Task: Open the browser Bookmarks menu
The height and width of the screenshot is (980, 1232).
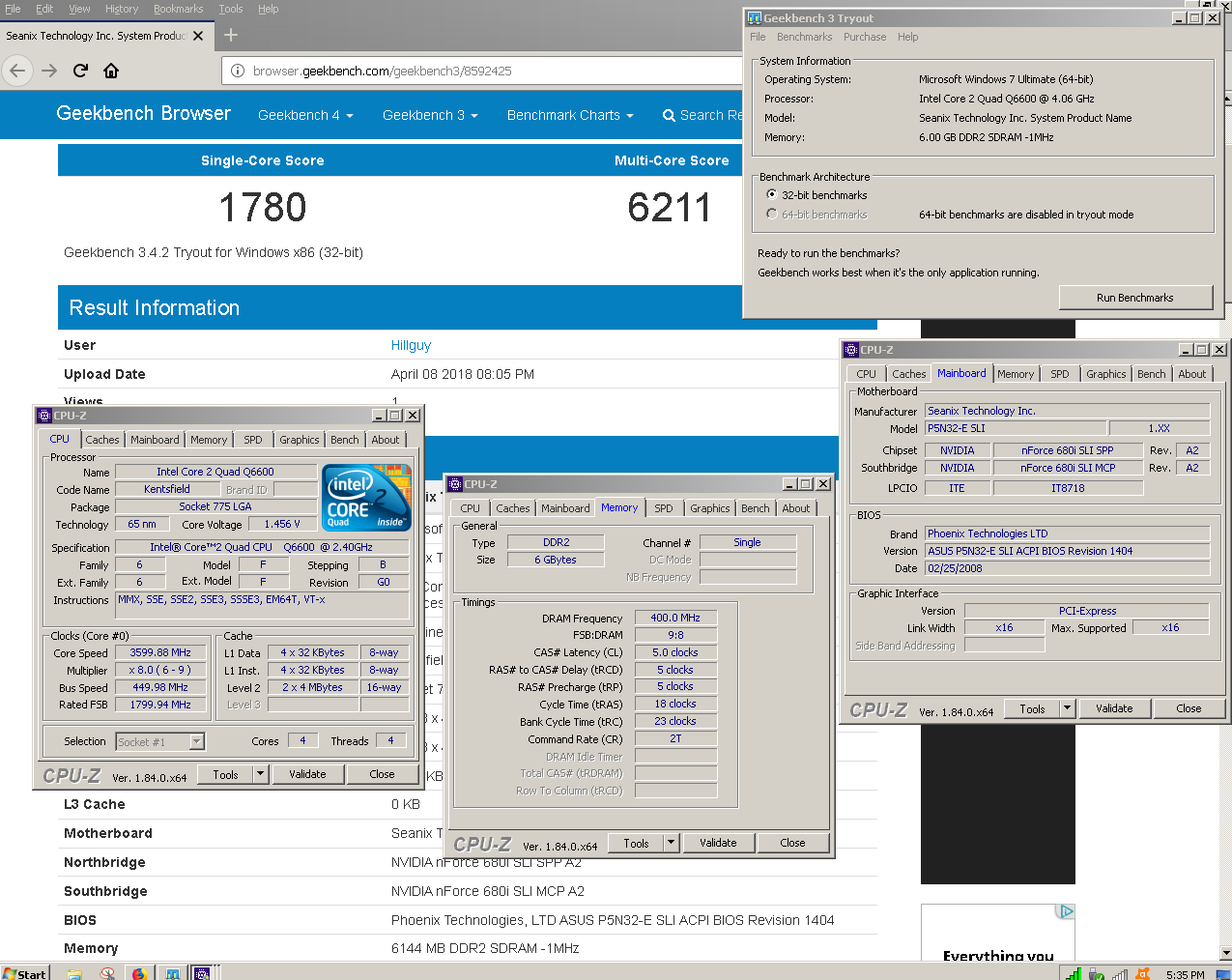Action: click(x=179, y=9)
